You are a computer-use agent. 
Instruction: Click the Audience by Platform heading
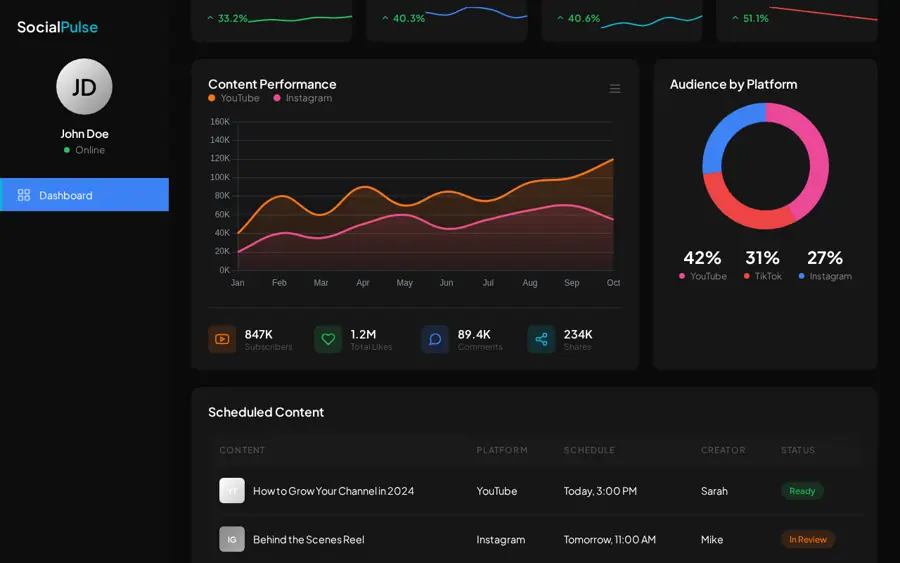734,84
